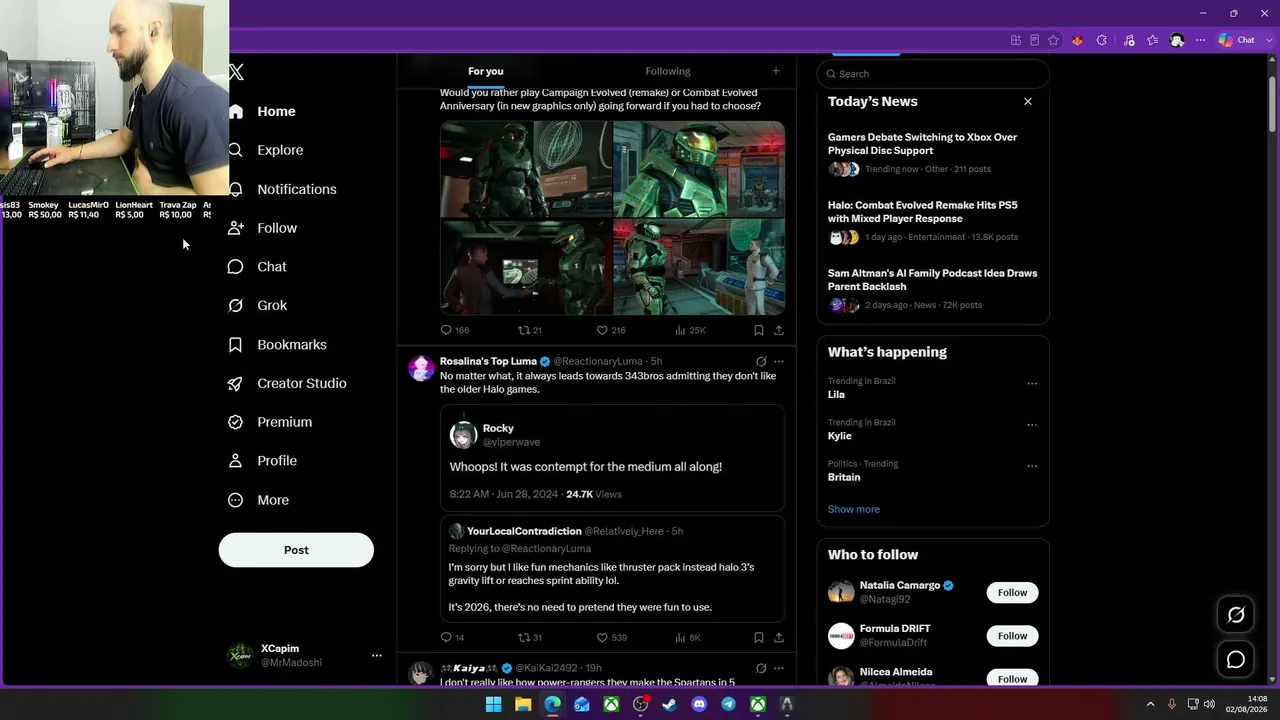Image resolution: width=1280 pixels, height=720 pixels.
Task: Open the floating messages chat button
Action: point(1236,659)
